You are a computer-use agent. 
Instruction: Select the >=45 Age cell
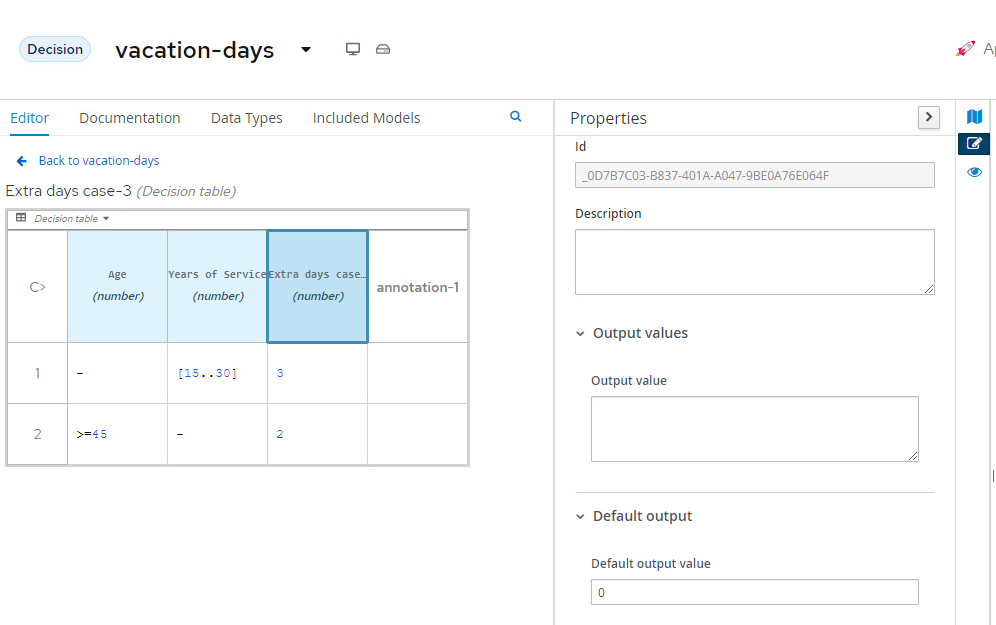[x=118, y=434]
